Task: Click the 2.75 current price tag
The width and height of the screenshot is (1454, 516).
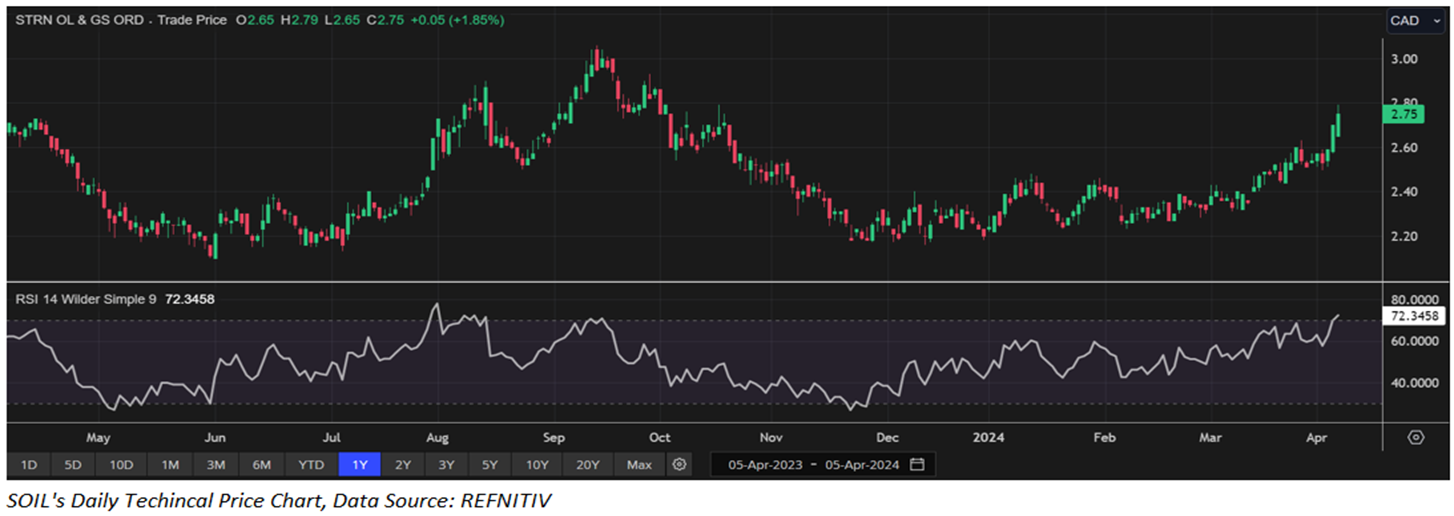Action: pos(1409,115)
